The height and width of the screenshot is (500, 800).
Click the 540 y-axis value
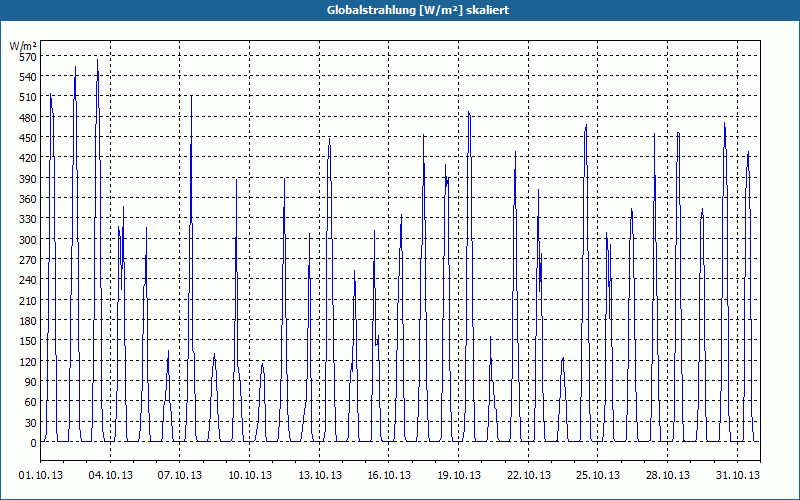(x=28, y=77)
